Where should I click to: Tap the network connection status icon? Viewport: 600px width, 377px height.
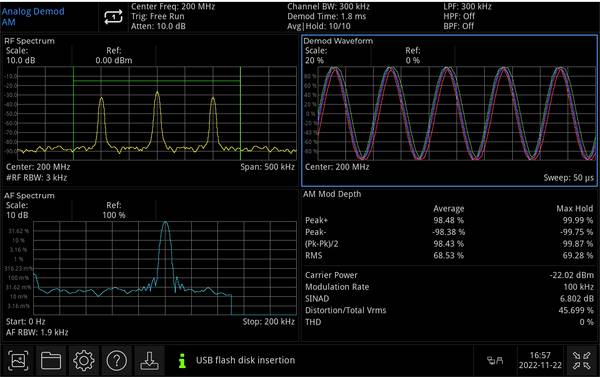(495, 360)
